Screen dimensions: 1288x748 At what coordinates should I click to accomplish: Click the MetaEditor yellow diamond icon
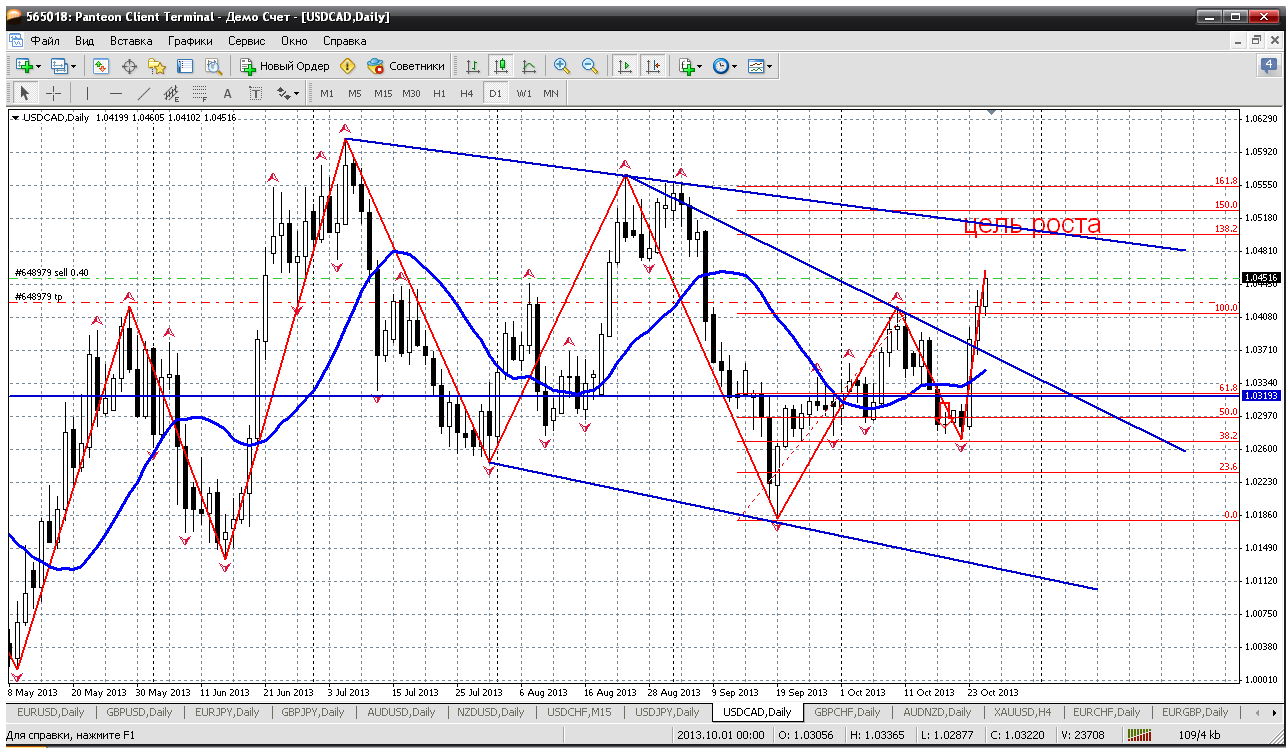tap(347, 66)
